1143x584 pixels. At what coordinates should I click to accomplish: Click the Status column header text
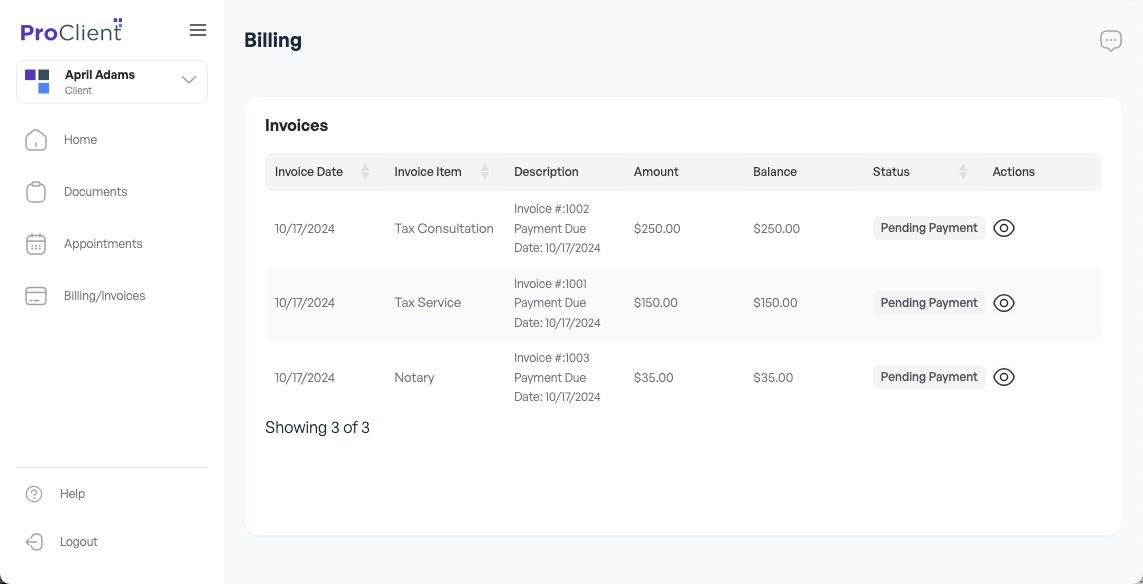tap(891, 172)
